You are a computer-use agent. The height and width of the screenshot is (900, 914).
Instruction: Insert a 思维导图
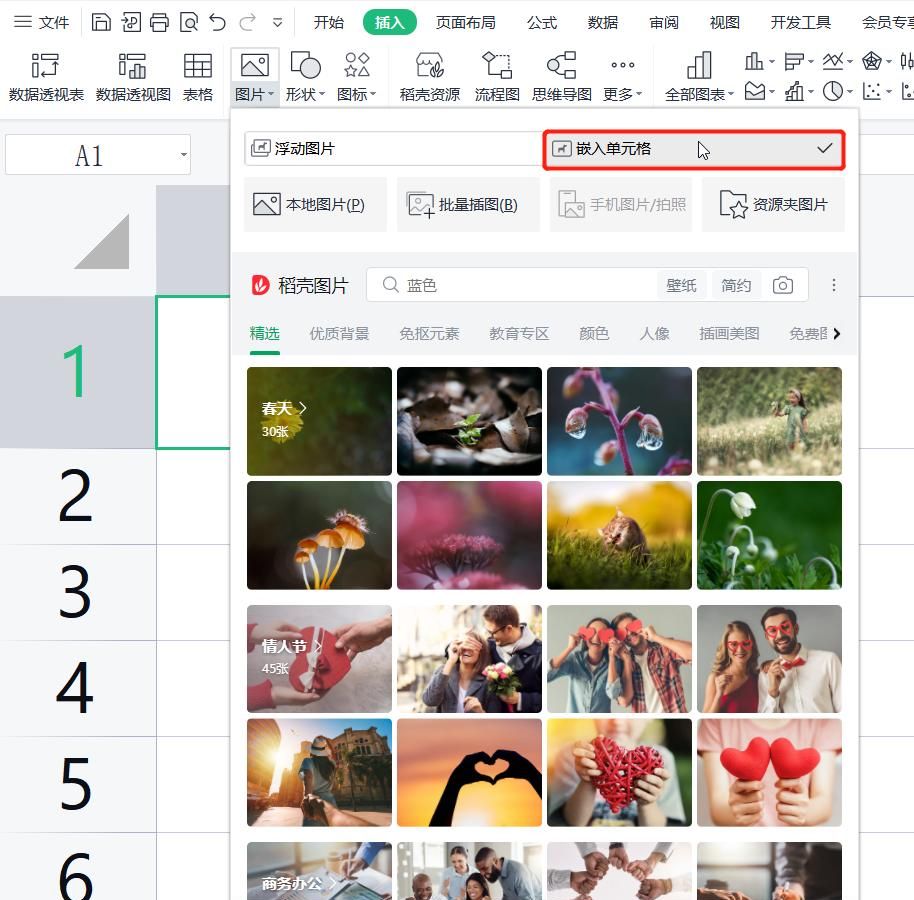(x=562, y=77)
